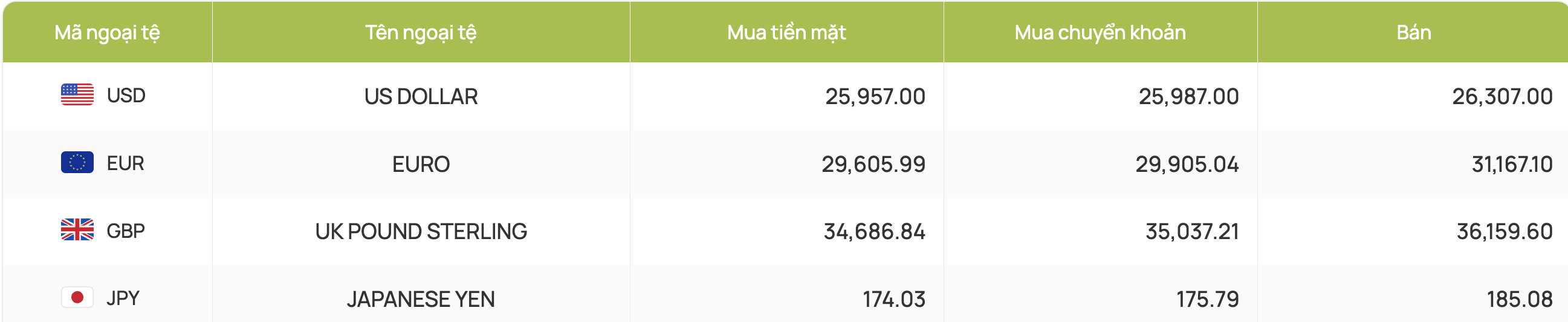Viewport: 1568px width, 322px height.
Task: Click USD sell rate 26,307.00
Action: pyautogui.click(x=1502, y=96)
